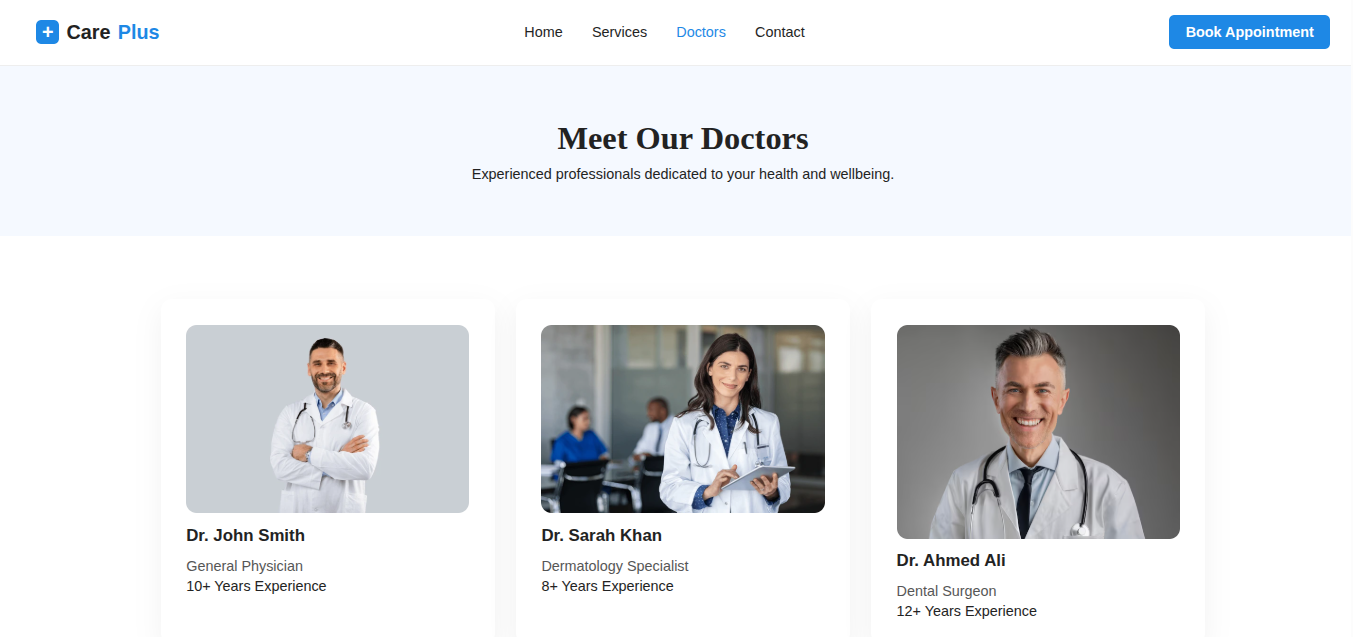Screen dimensions: 1353x637
Task: Click the 12+ Years Experience text
Action: [967, 611]
